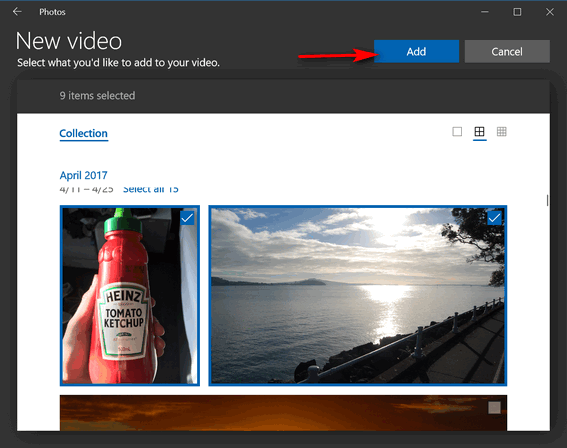Viewport: 567px width, 448px height.
Task: Click the April 2017 date link
Action: tap(84, 175)
